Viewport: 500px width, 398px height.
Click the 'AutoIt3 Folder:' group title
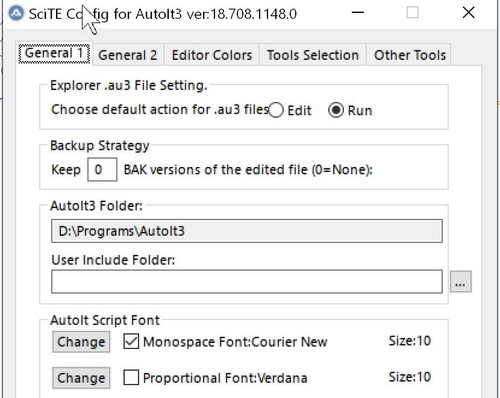point(96,206)
